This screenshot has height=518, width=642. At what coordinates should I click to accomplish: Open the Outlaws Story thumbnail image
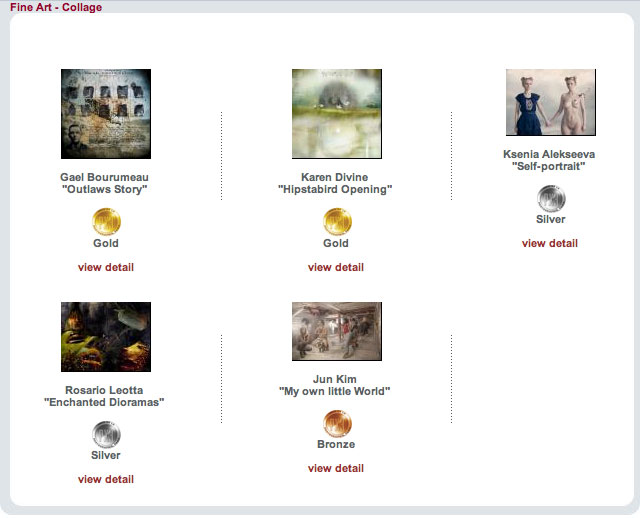click(x=106, y=114)
